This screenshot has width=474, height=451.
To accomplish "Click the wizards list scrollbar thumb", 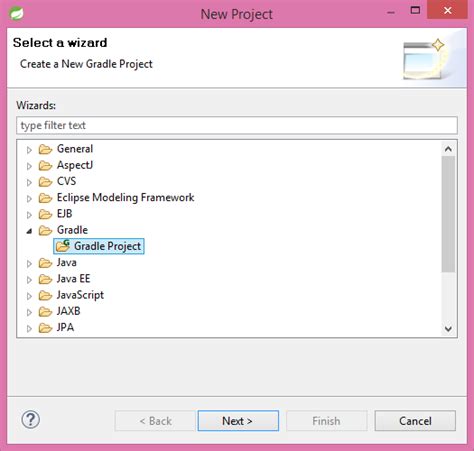I will click(x=448, y=214).
